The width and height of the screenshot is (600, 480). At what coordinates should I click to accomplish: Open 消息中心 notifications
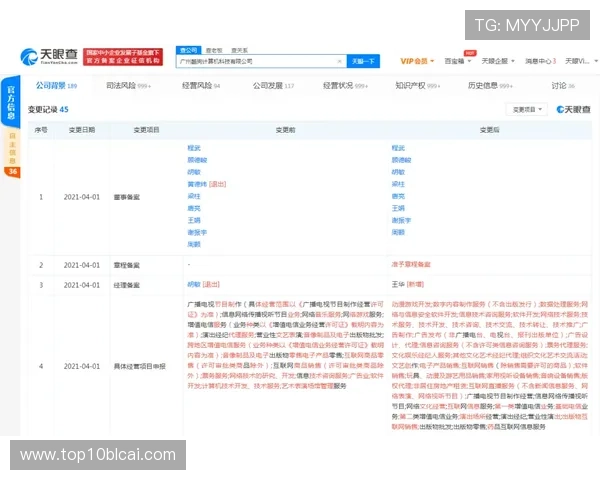(540, 61)
